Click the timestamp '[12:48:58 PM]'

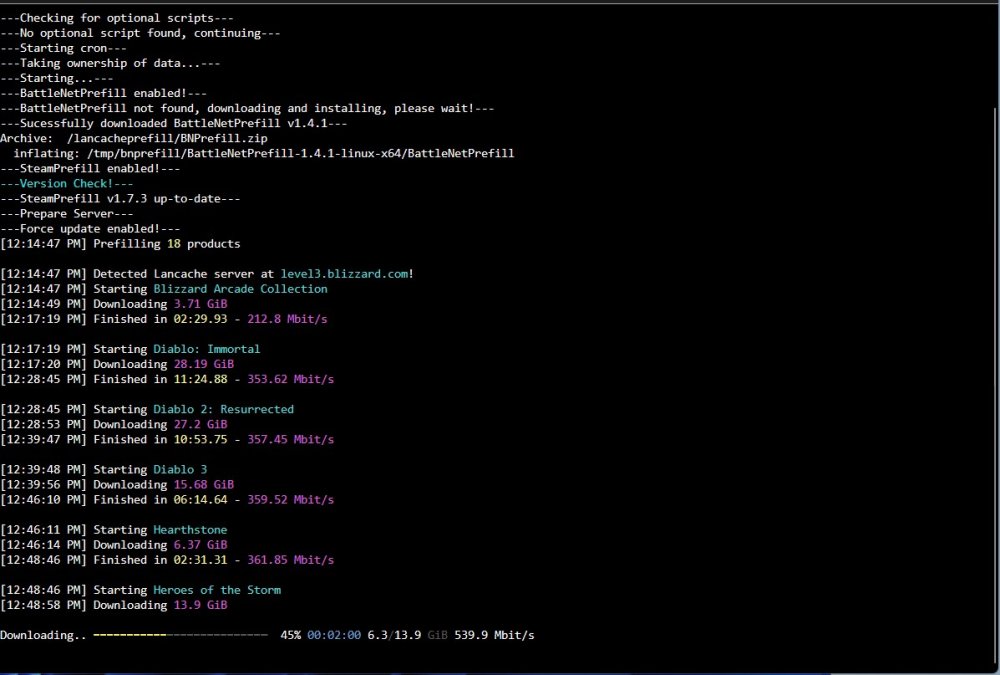point(43,605)
